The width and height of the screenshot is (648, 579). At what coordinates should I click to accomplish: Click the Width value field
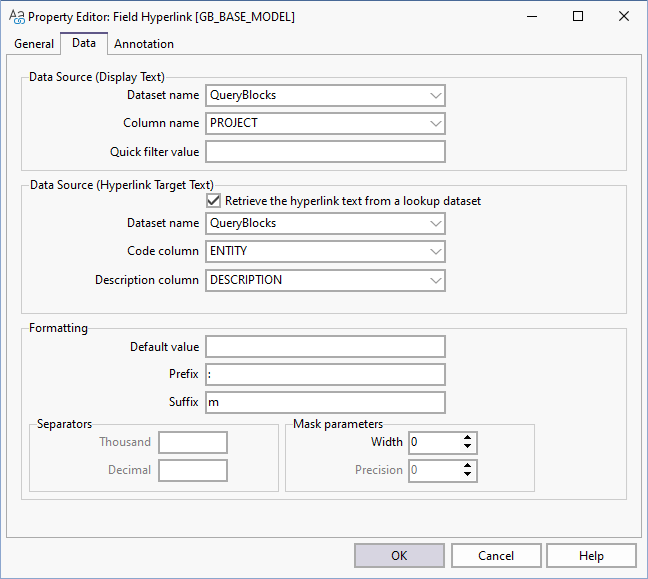point(434,442)
